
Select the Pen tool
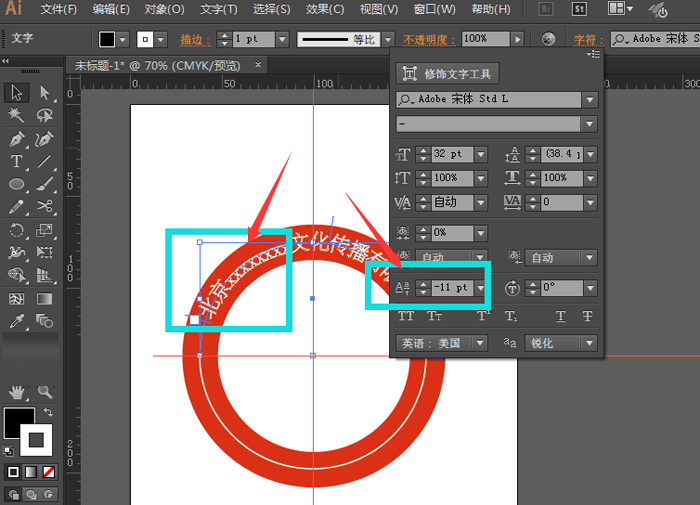pyautogui.click(x=17, y=139)
